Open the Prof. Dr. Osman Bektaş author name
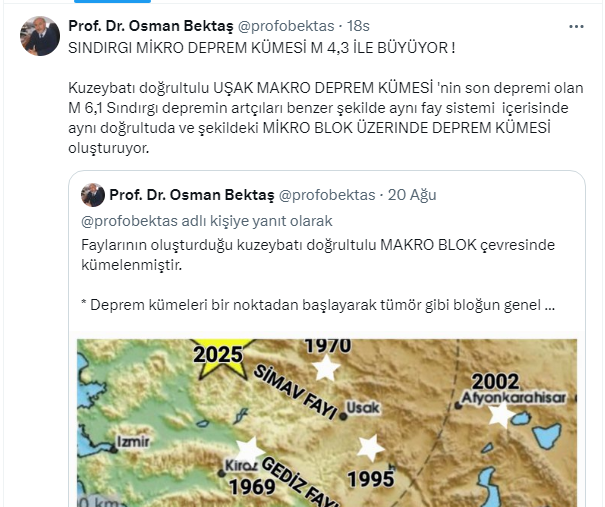 151,26
